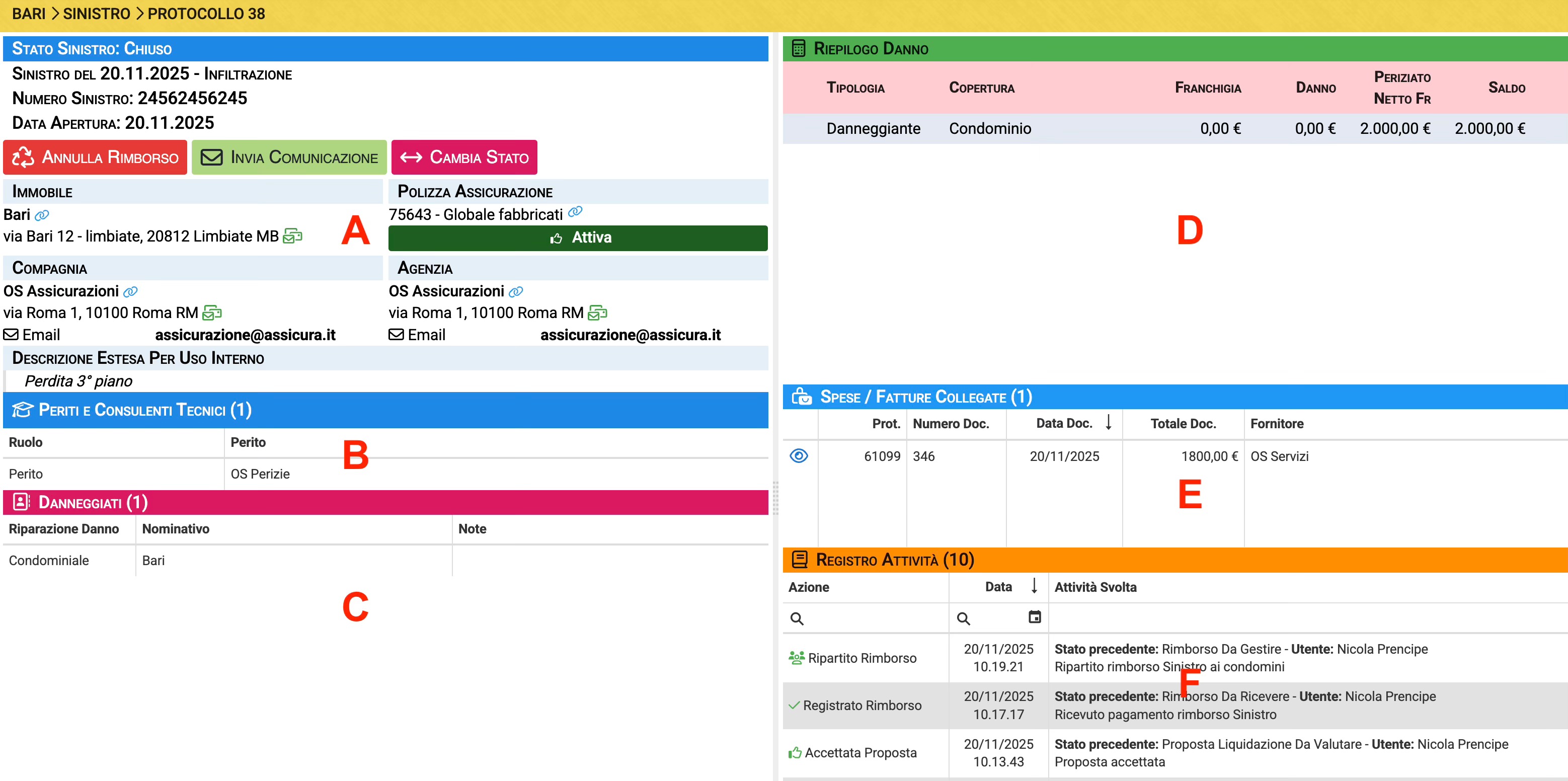Sort expenses by Data Doc. column

1064,423
